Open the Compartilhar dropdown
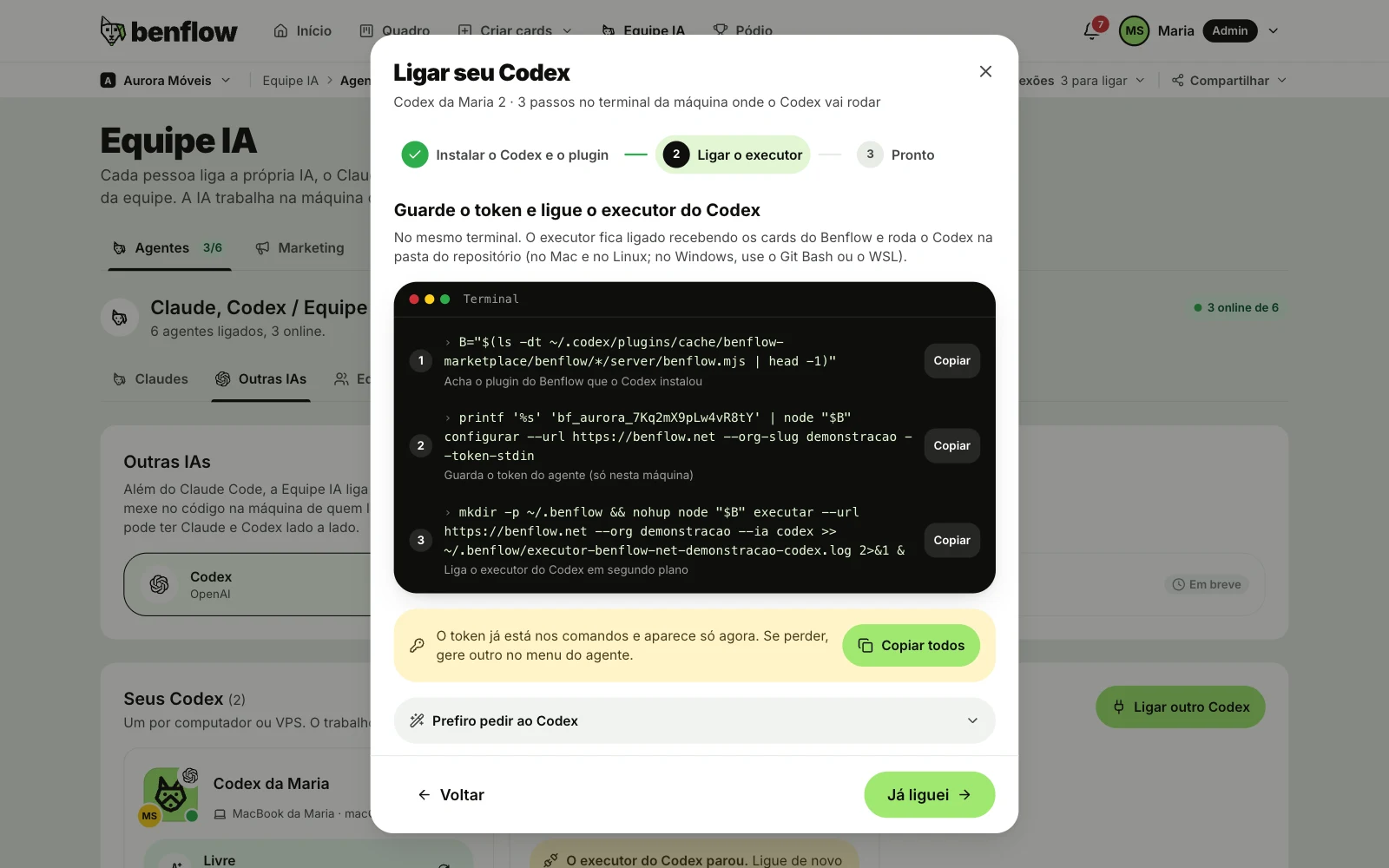Screen dimensions: 1389x868 coord(1228,81)
